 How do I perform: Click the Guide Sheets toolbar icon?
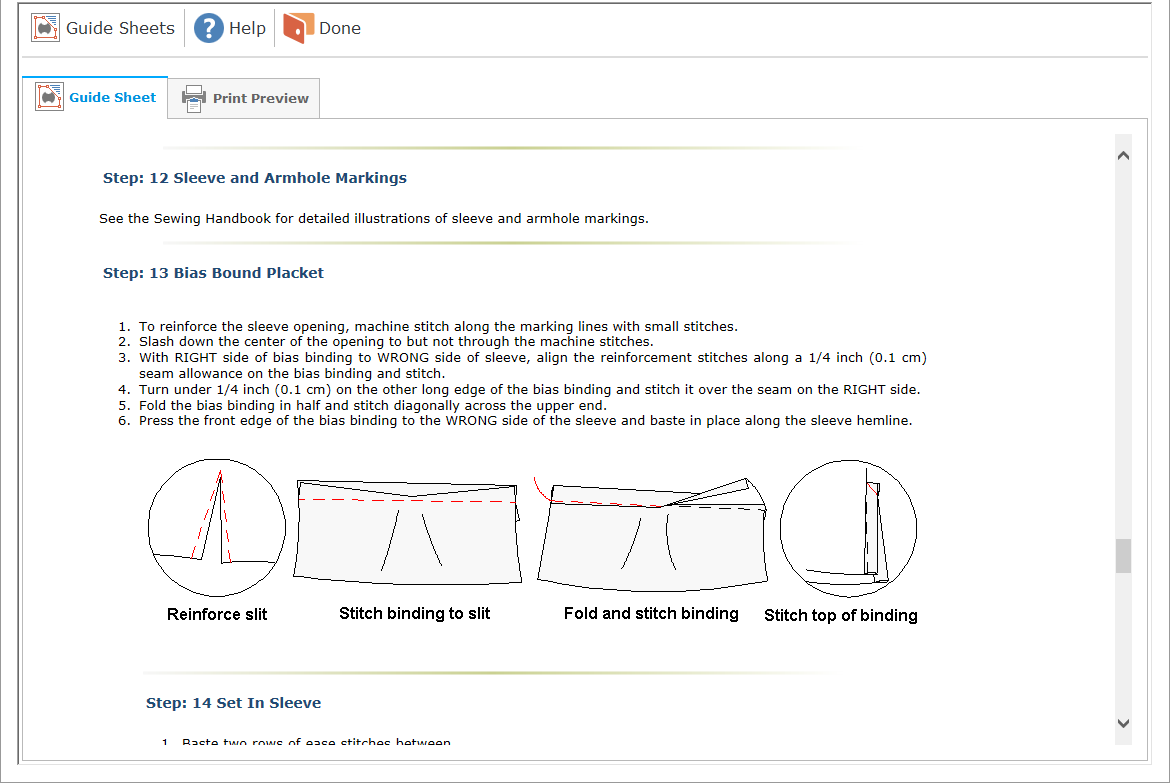46,28
